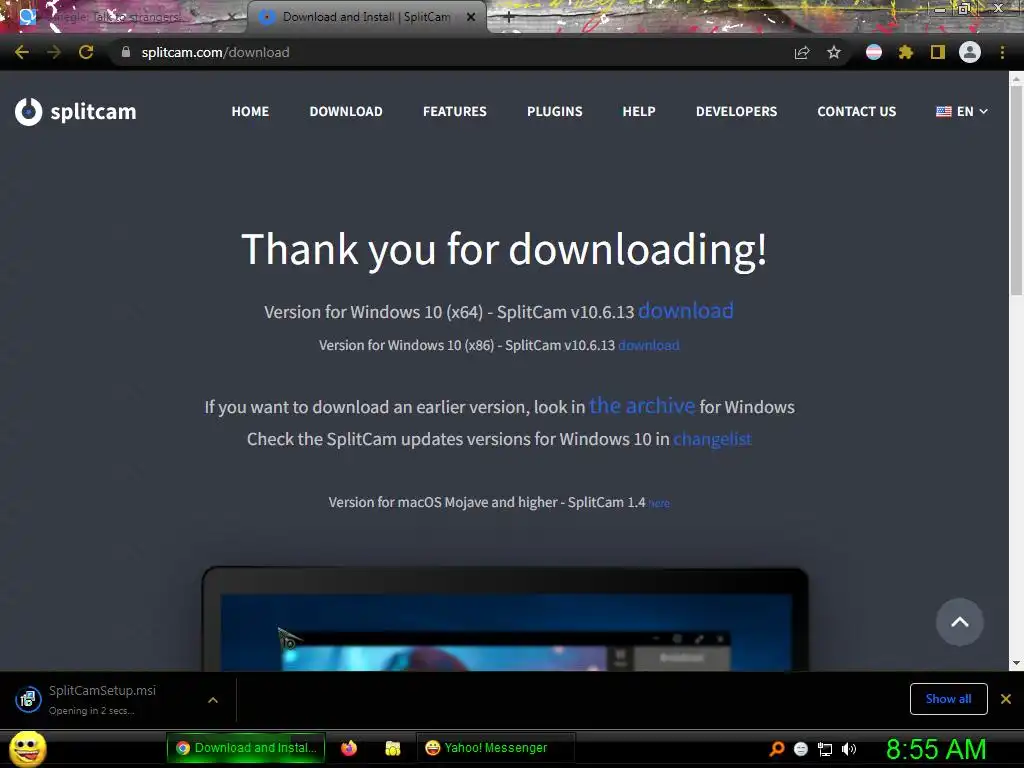This screenshot has height=768, width=1024.
Task: Open the Extensions puzzle piece icon
Action: (x=905, y=52)
